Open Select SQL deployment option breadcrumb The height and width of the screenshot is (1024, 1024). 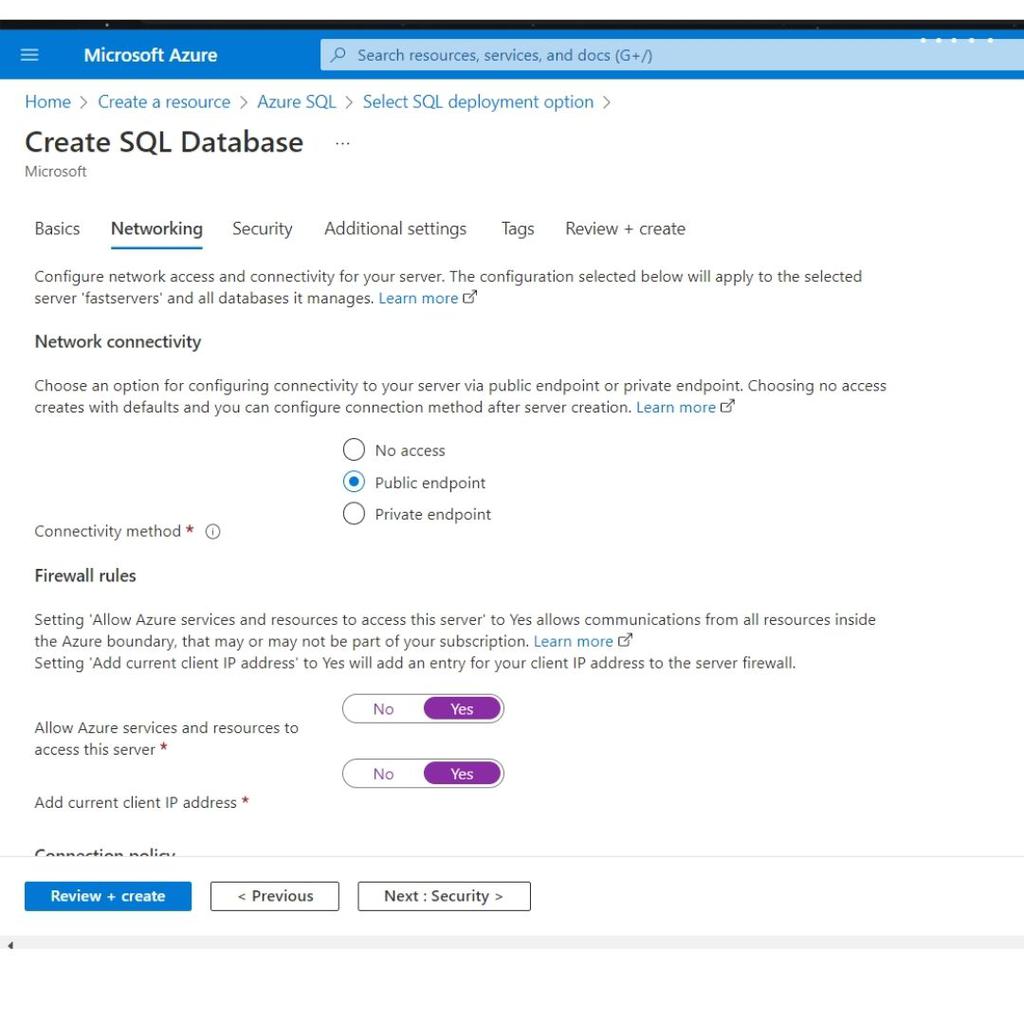pos(478,102)
